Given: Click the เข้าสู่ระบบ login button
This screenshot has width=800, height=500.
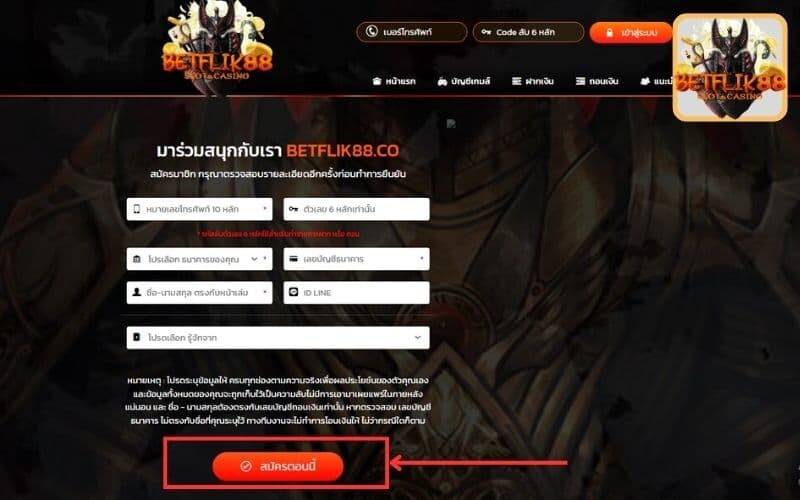Looking at the screenshot, I should [x=631, y=33].
